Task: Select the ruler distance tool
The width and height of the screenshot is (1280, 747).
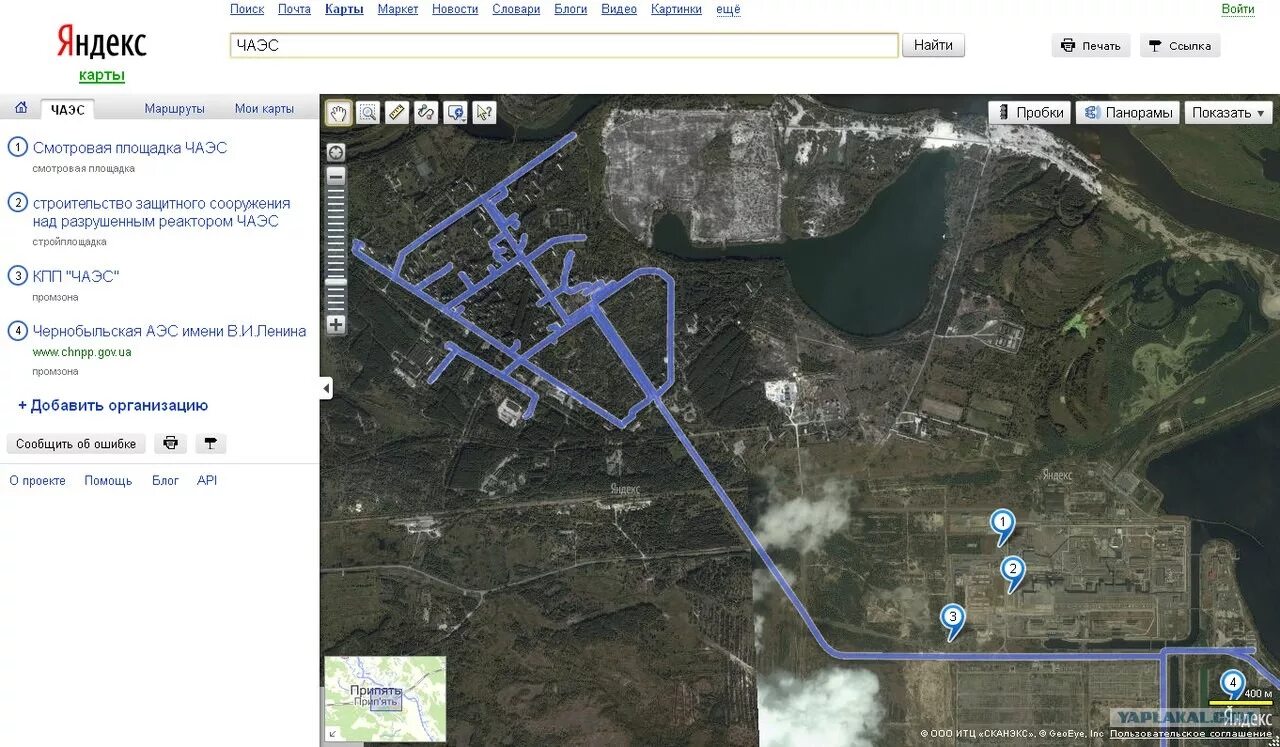Action: (x=397, y=112)
